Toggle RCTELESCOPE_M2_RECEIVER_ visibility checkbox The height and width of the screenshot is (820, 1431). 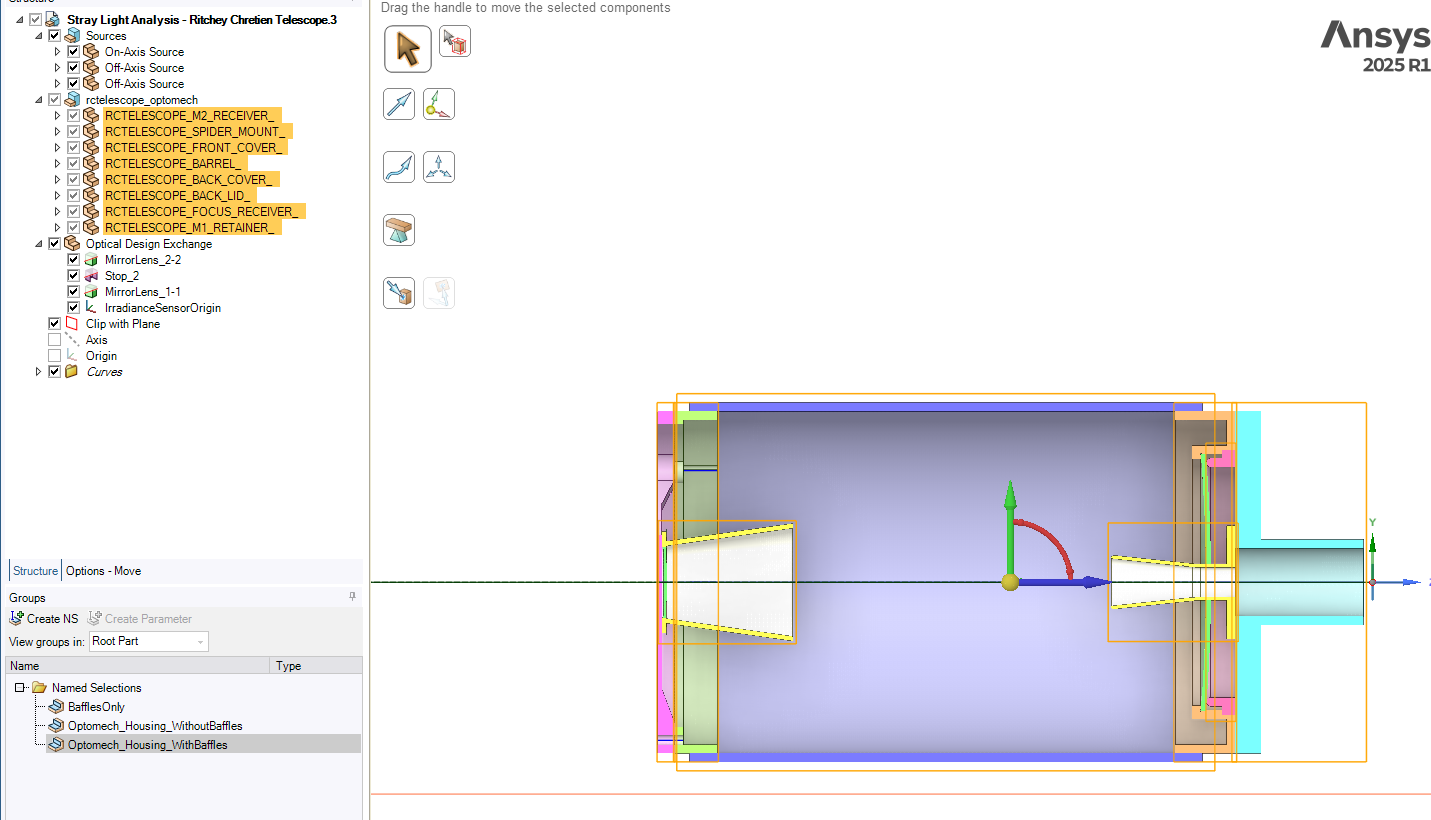pyautogui.click(x=73, y=116)
